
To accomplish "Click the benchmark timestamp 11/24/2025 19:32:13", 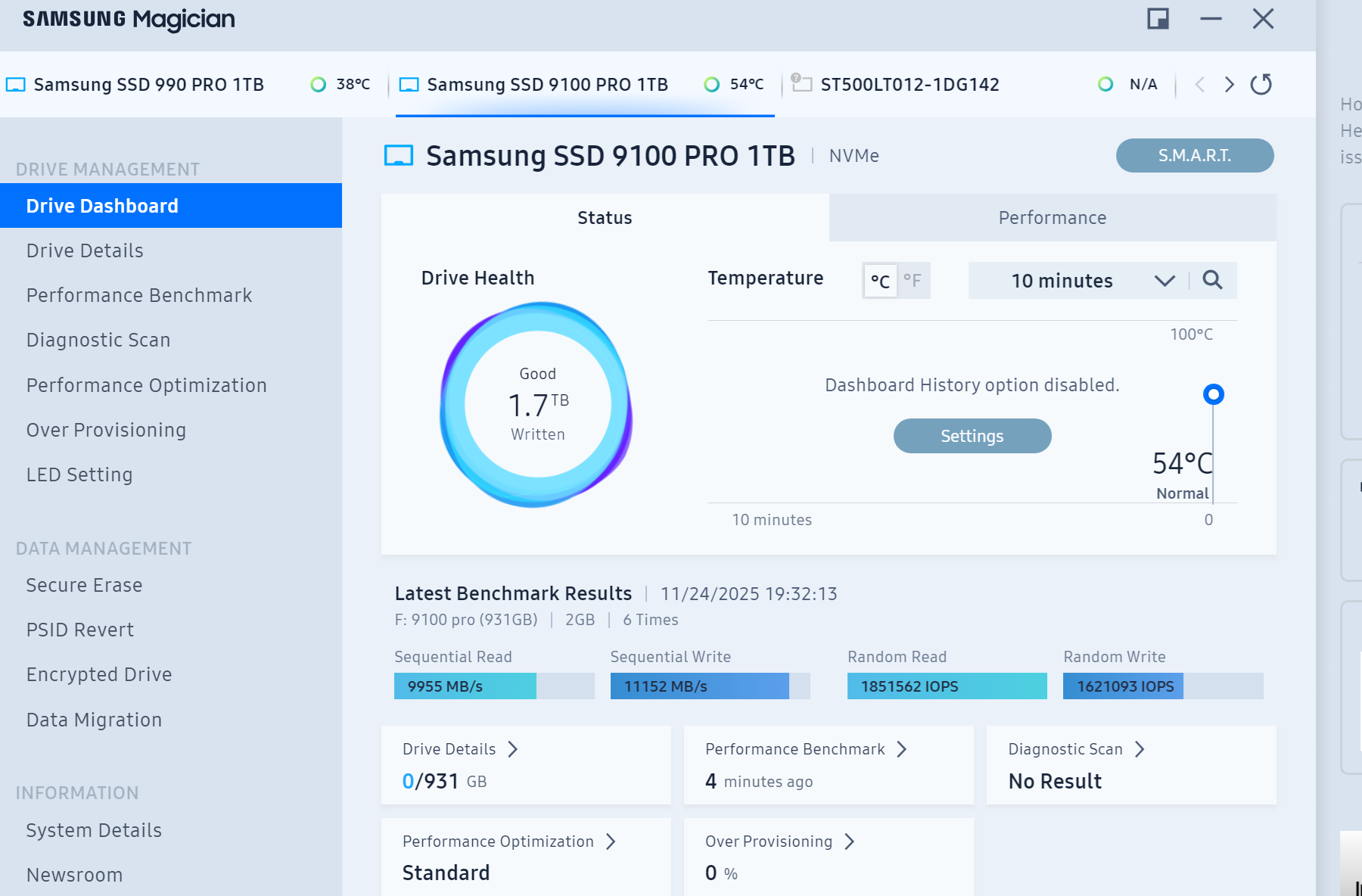I will [749, 594].
